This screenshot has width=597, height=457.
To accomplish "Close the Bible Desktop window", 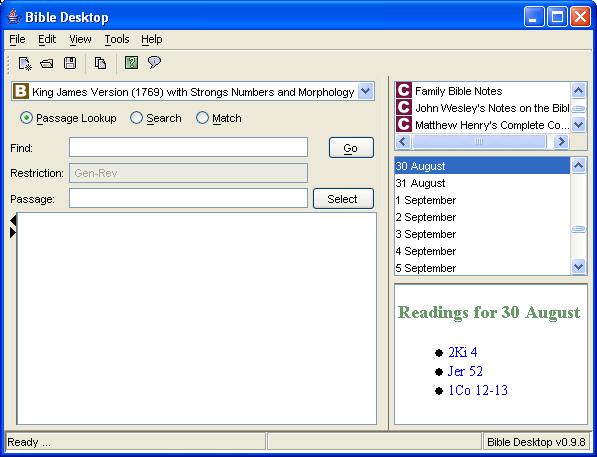I will pyautogui.click(x=581, y=17).
